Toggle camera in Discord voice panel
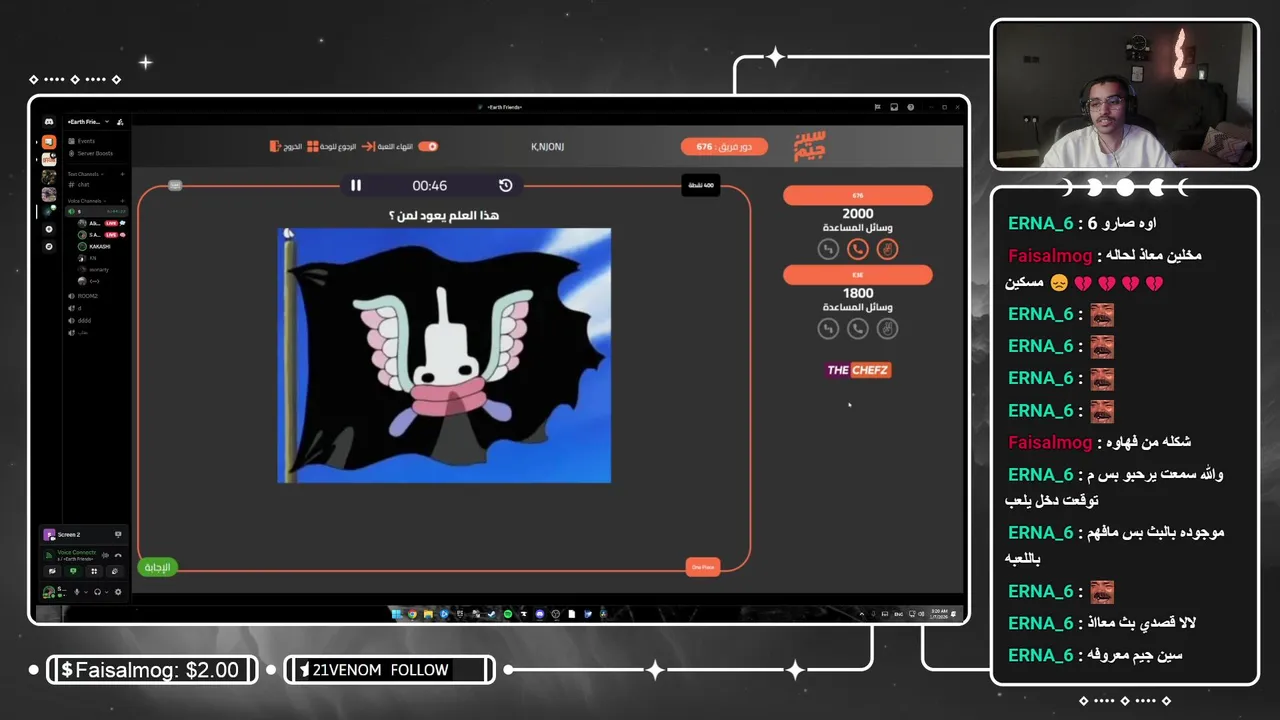 [x=52, y=571]
